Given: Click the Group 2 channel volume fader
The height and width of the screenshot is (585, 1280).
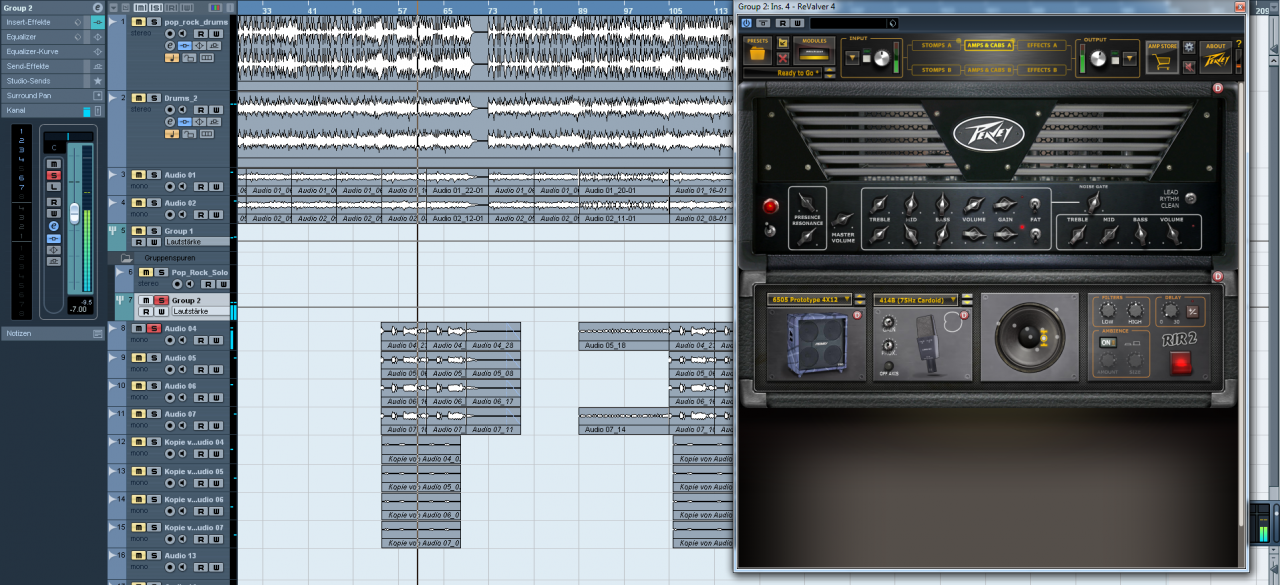Looking at the screenshot, I should [74, 212].
